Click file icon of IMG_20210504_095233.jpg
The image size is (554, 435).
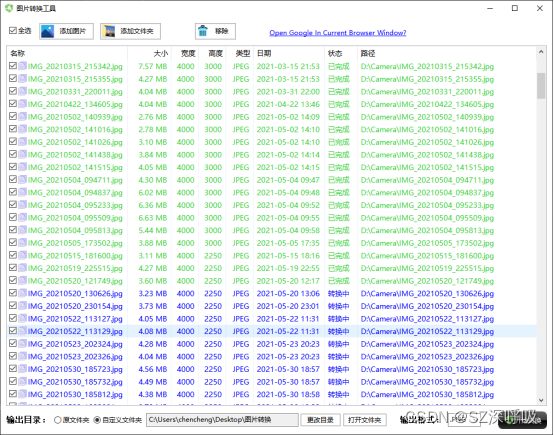23,205
